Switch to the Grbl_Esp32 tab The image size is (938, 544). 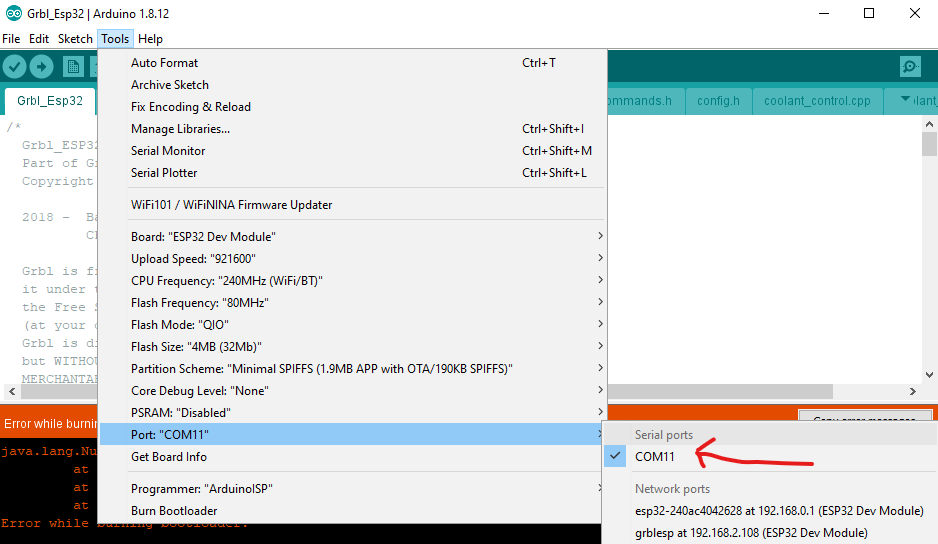(x=50, y=101)
